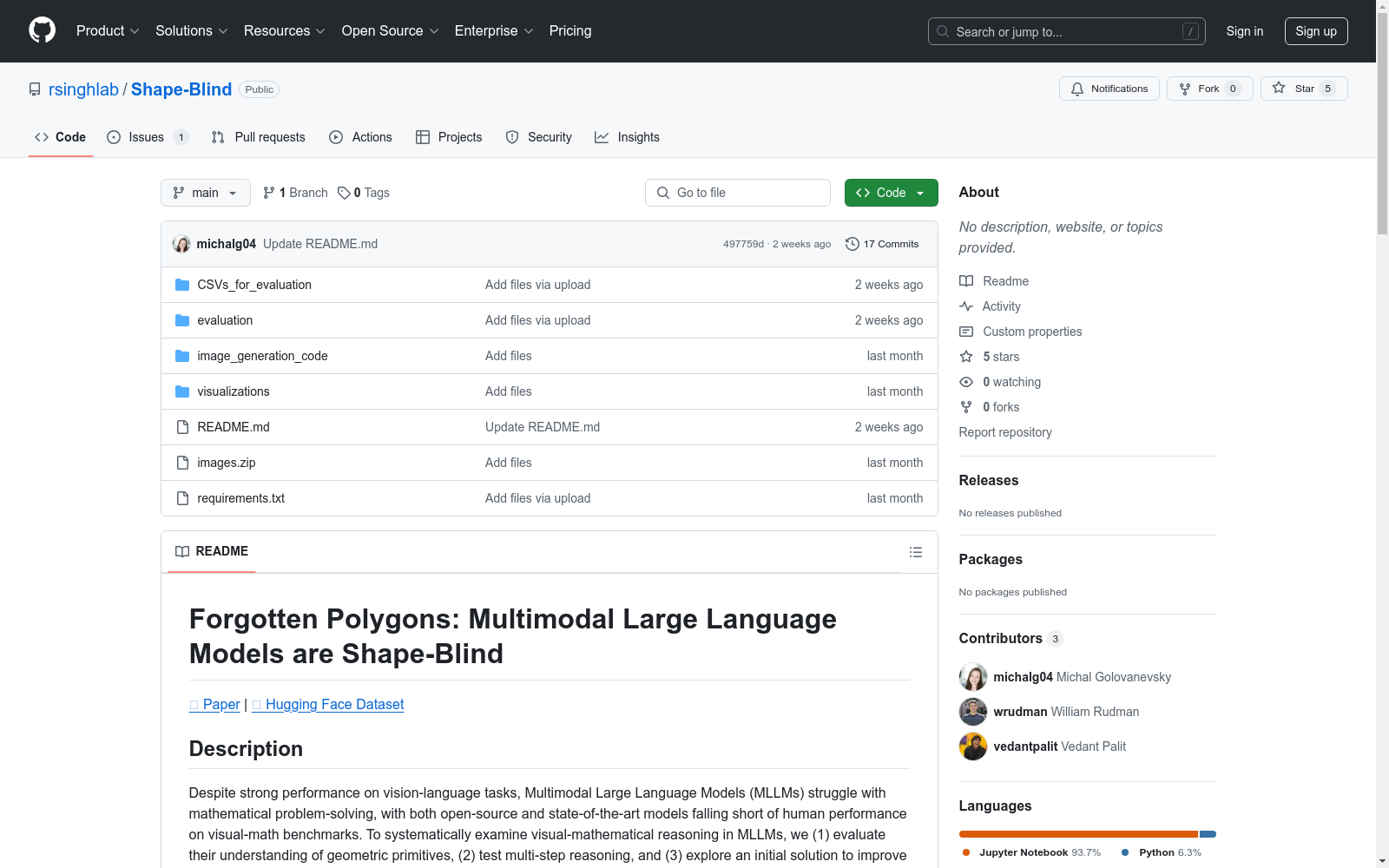Click the Custom properties icon
The height and width of the screenshot is (868, 1389).
(966, 332)
